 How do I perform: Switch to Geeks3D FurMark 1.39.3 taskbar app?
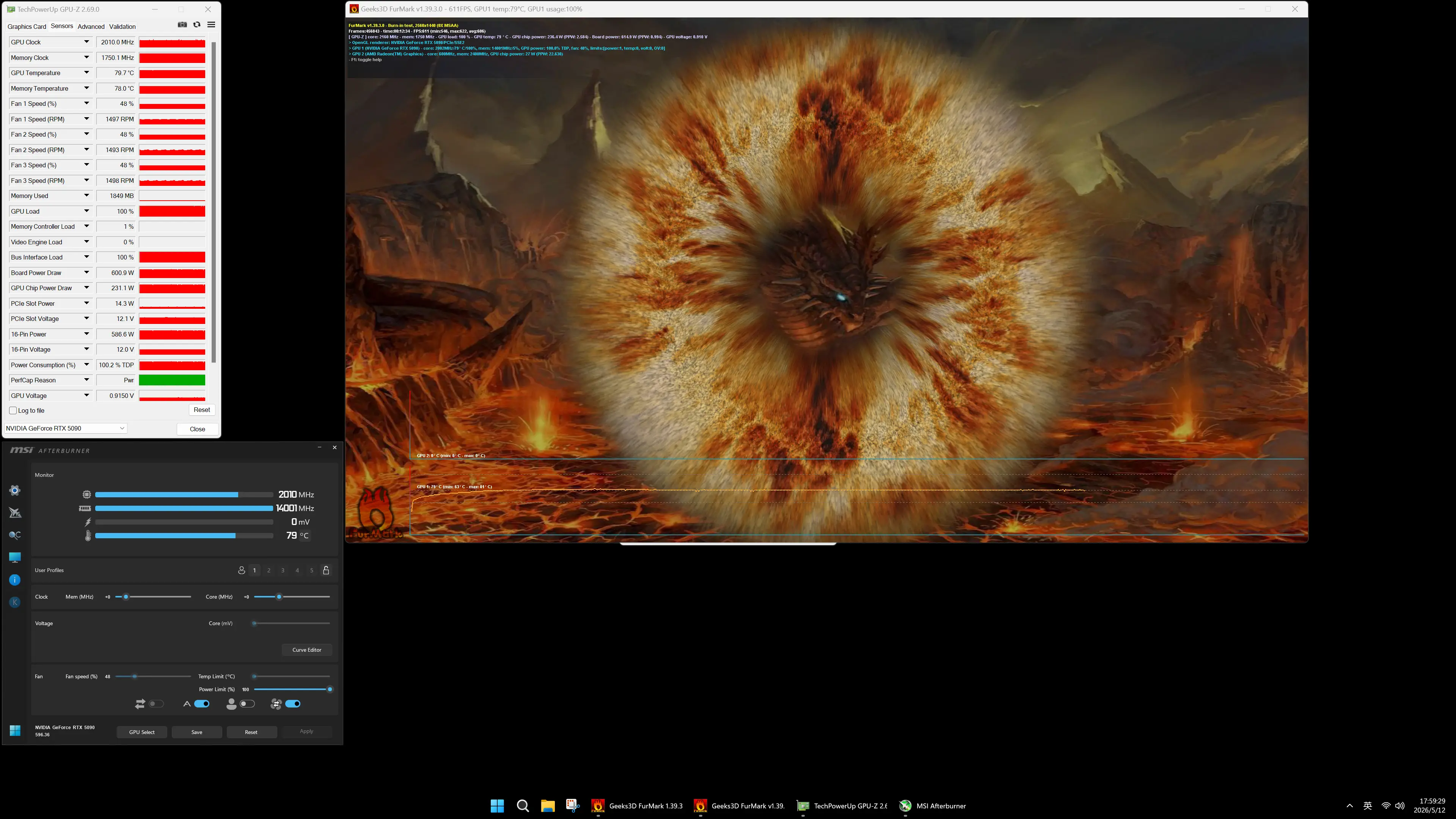click(x=637, y=806)
